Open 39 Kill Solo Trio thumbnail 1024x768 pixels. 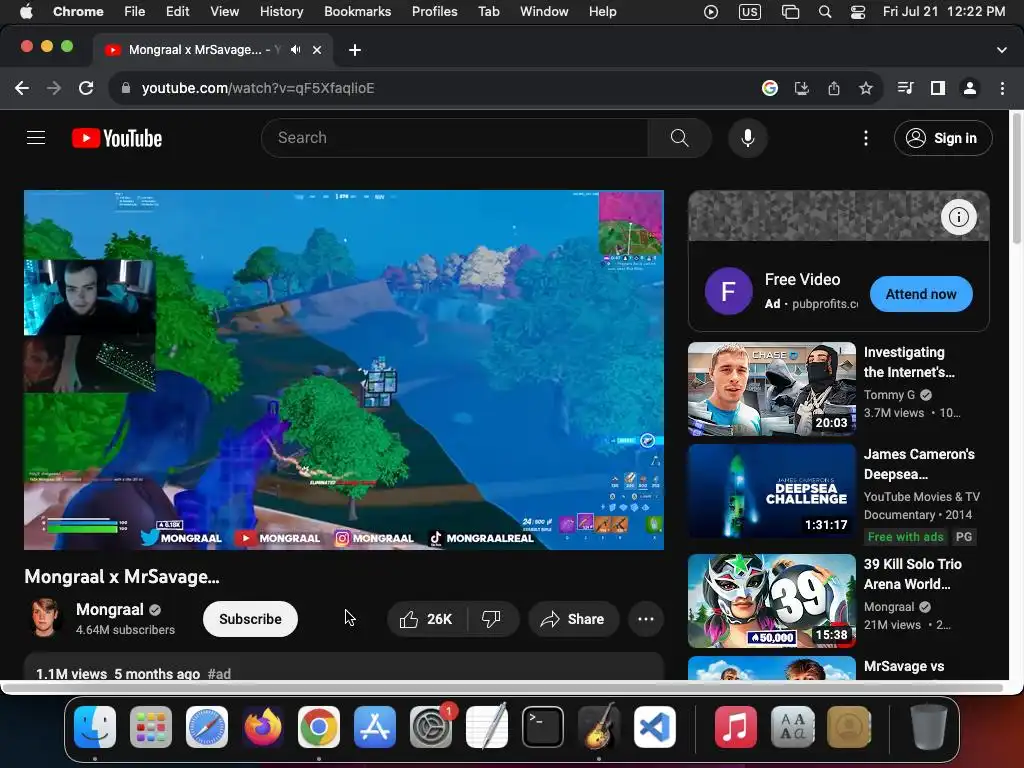click(x=771, y=601)
